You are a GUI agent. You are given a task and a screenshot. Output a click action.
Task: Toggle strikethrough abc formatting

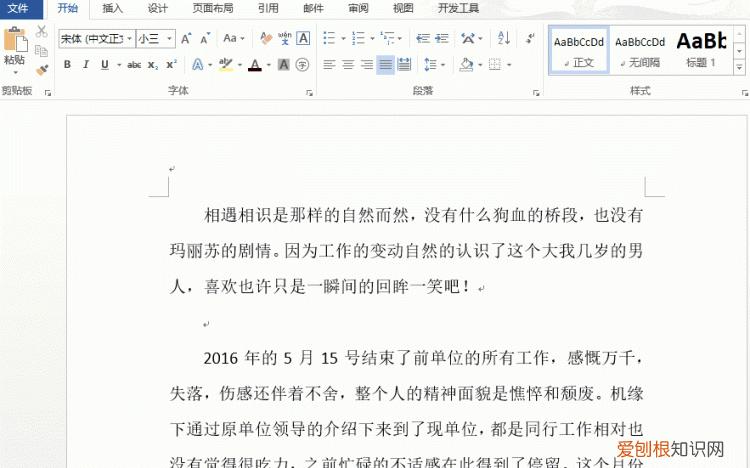point(134,65)
